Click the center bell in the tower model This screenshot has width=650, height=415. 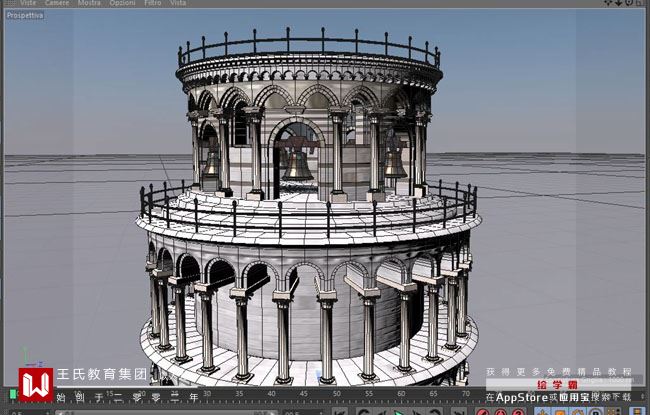[x=298, y=165]
